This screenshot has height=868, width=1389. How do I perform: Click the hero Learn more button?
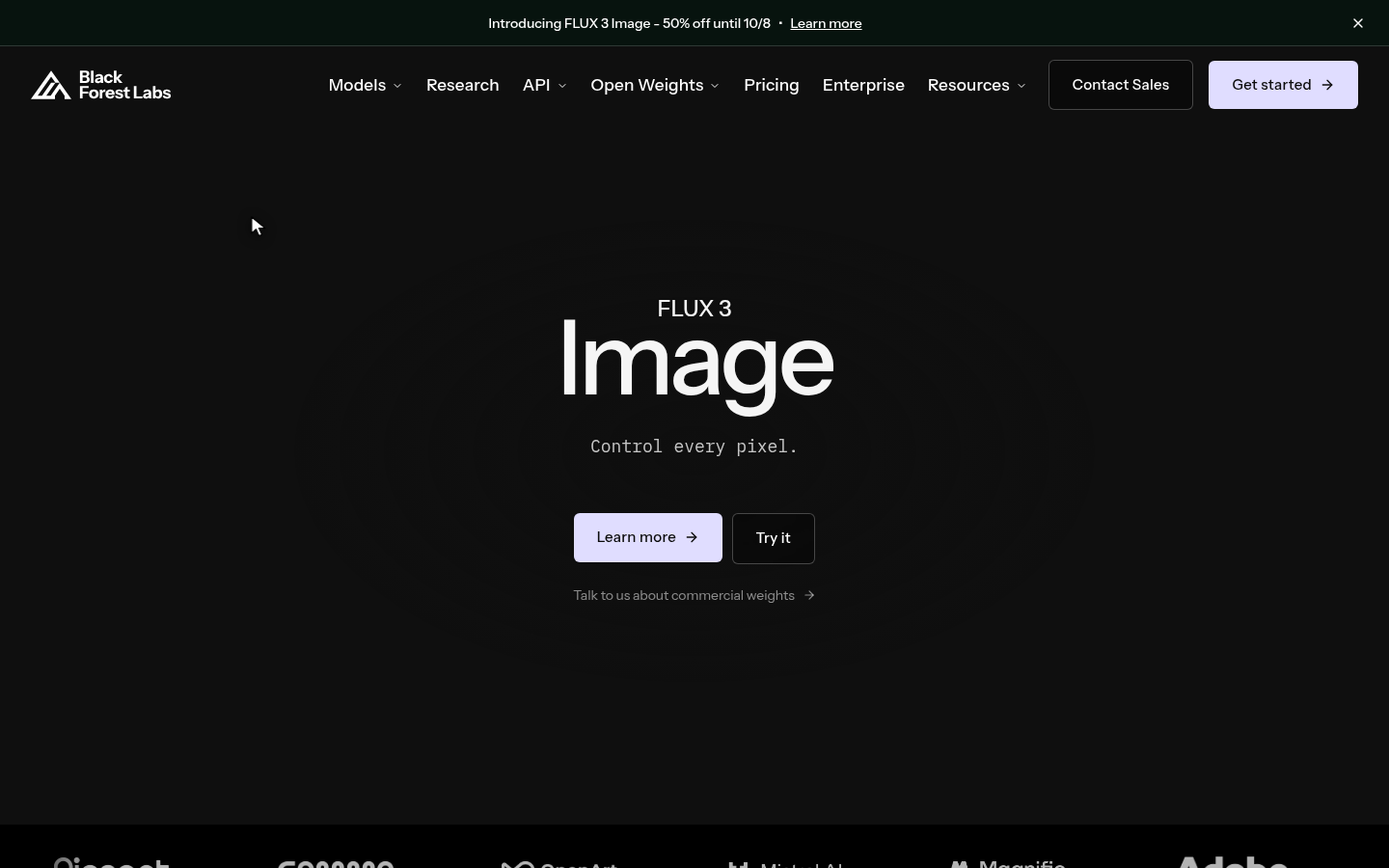point(648,537)
